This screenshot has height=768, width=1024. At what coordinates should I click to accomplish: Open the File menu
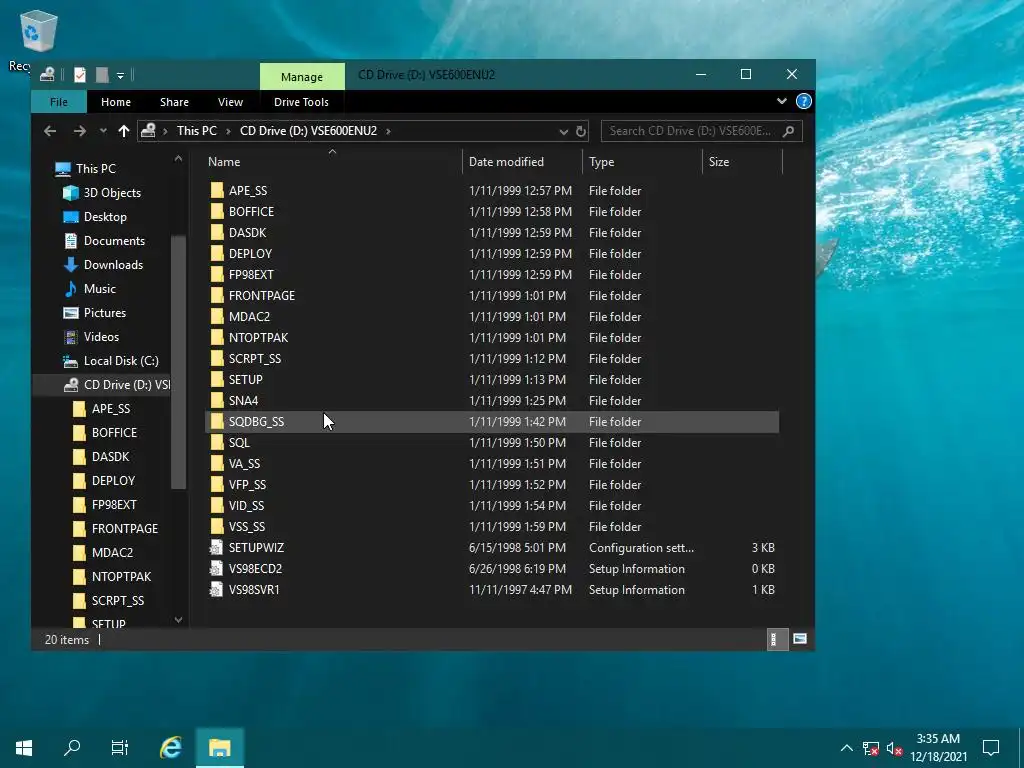click(x=59, y=102)
